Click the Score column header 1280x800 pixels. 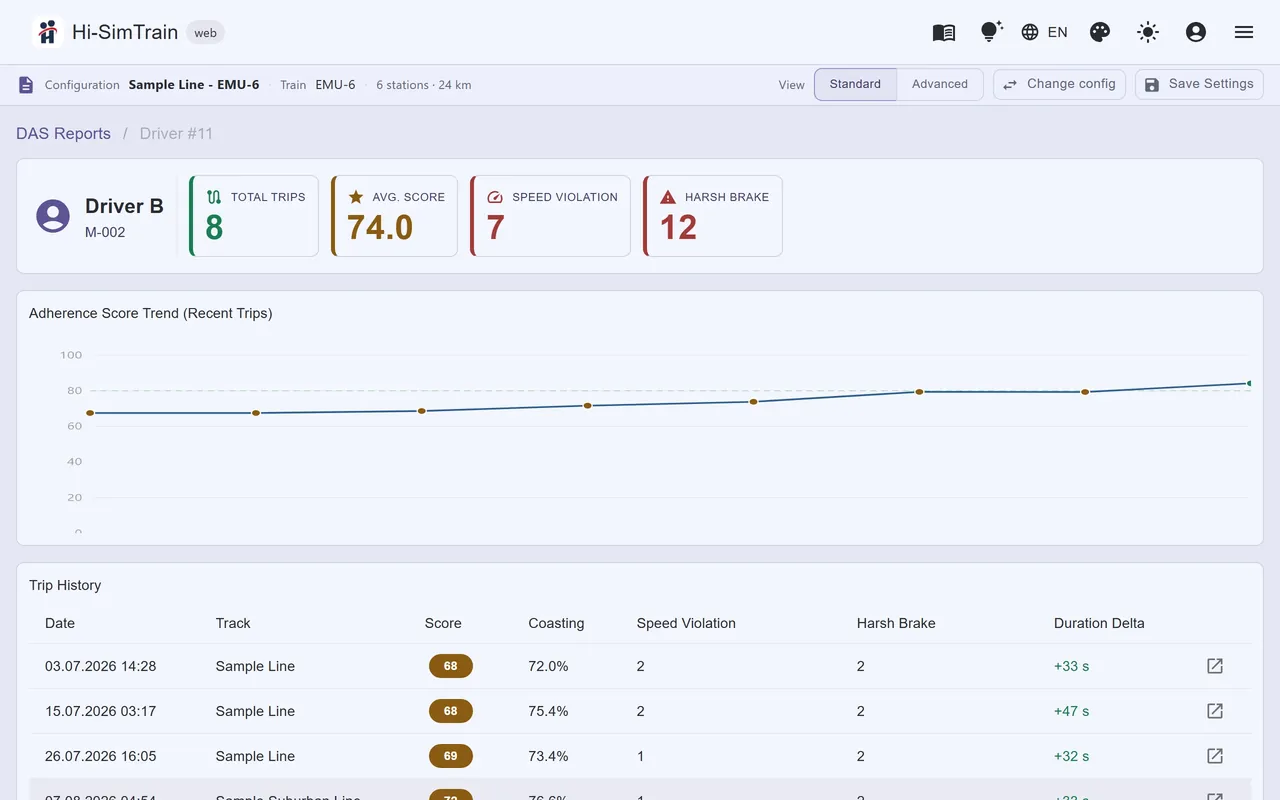[x=443, y=623]
